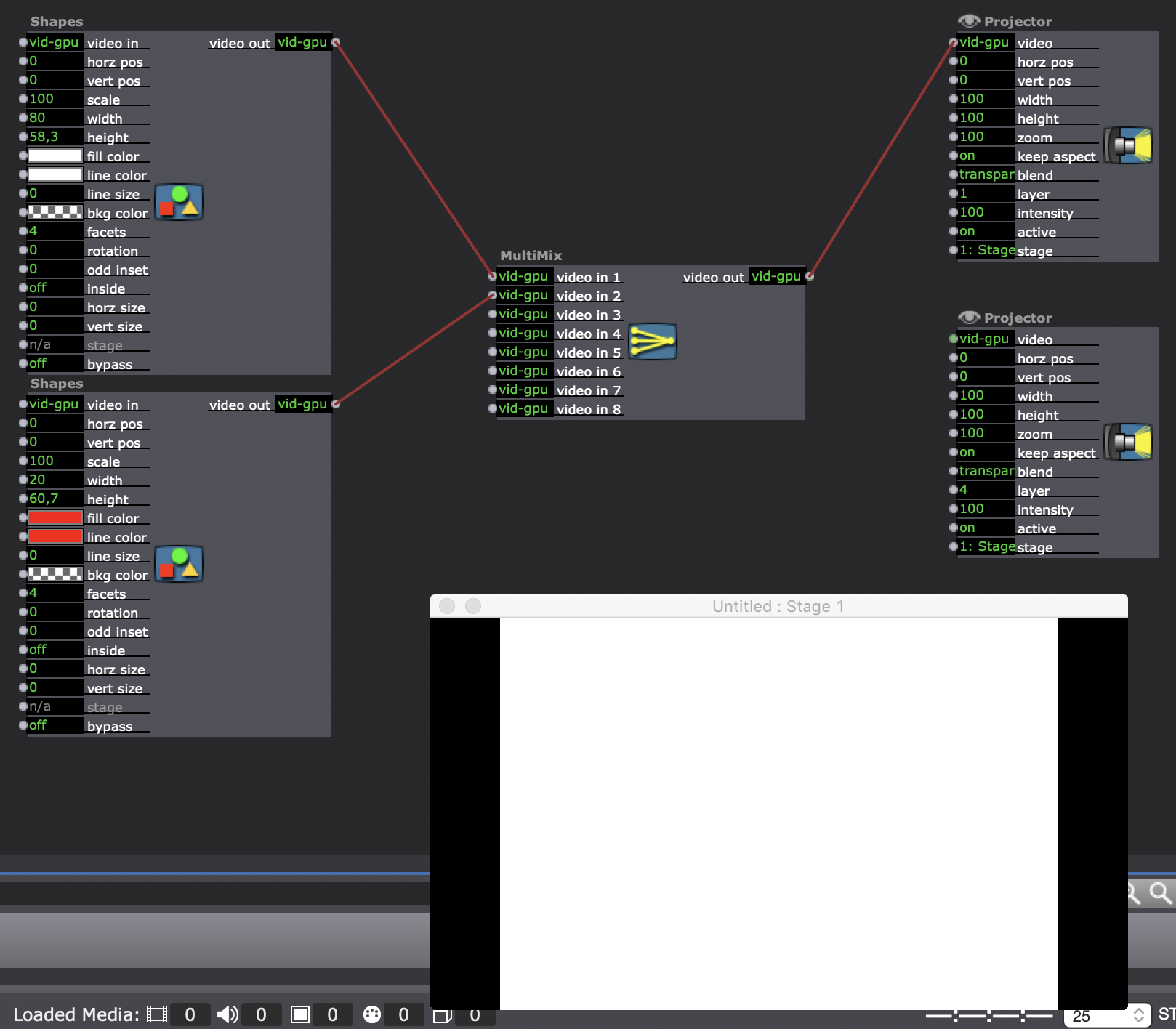Open the transparent blend mode dropdown on bottom Projector
The image size is (1176, 1029).
(x=986, y=471)
